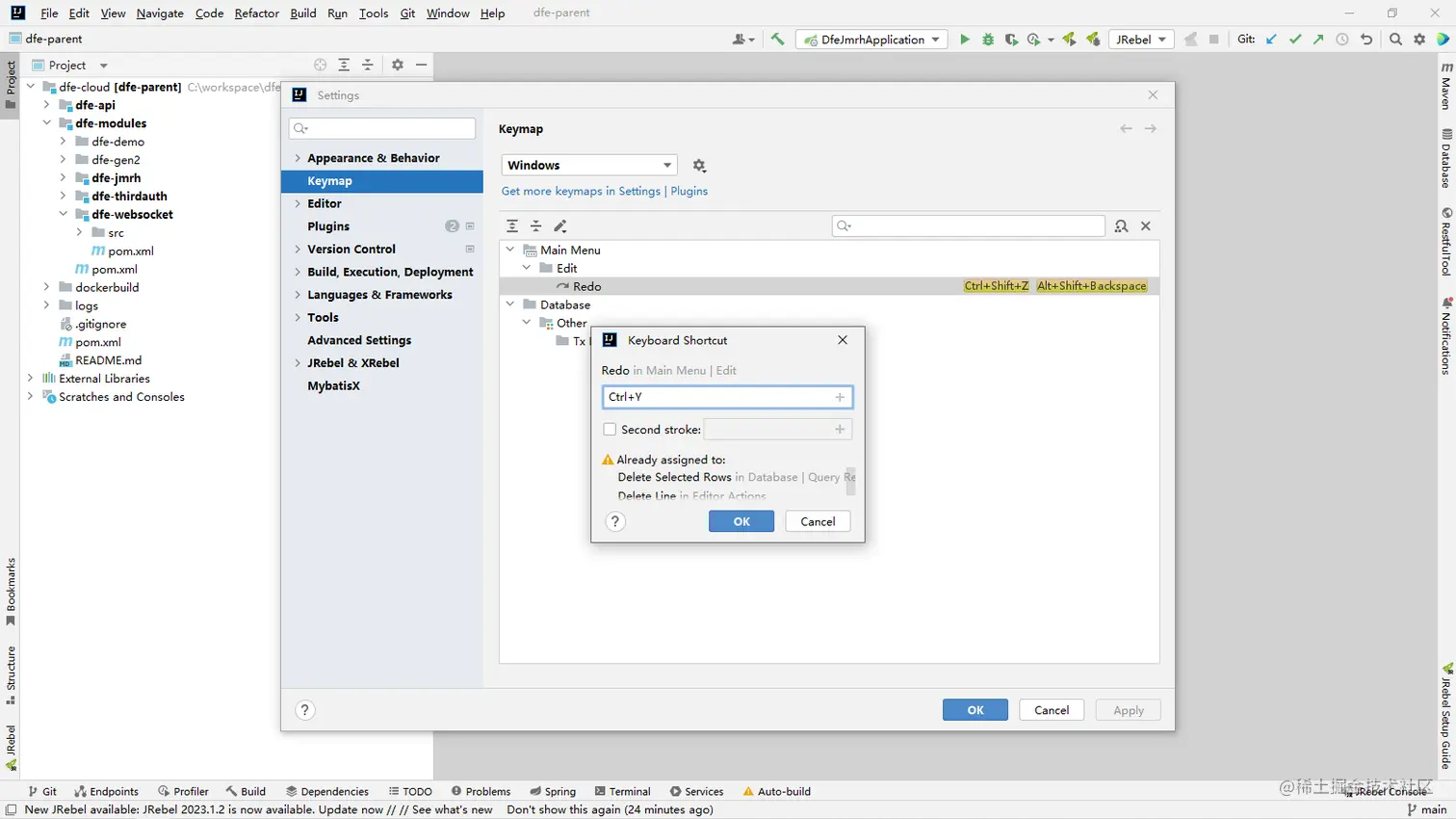This screenshot has height=819, width=1456.
Task: Open help in Keyboard Shortcut dialog
Action: tap(615, 521)
